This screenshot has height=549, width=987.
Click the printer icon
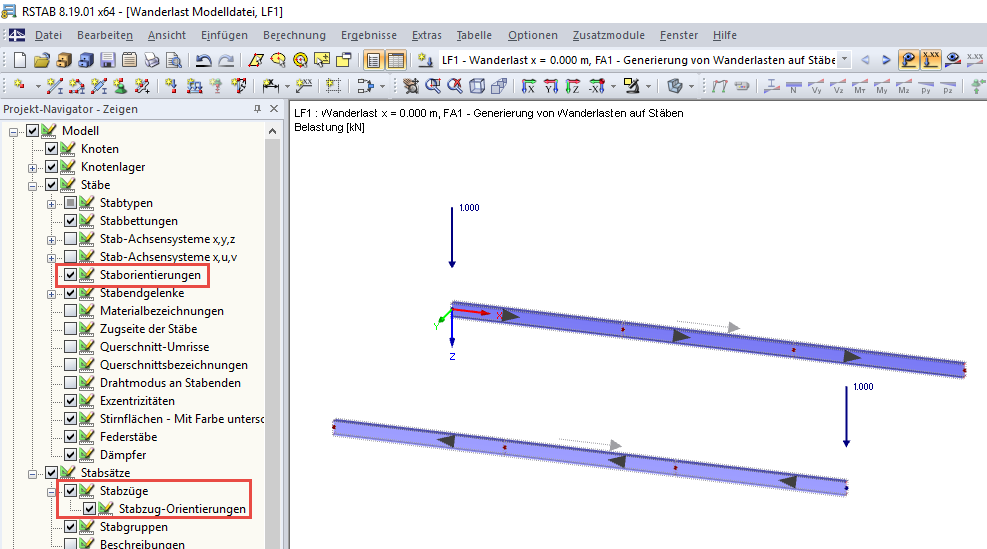[152, 60]
